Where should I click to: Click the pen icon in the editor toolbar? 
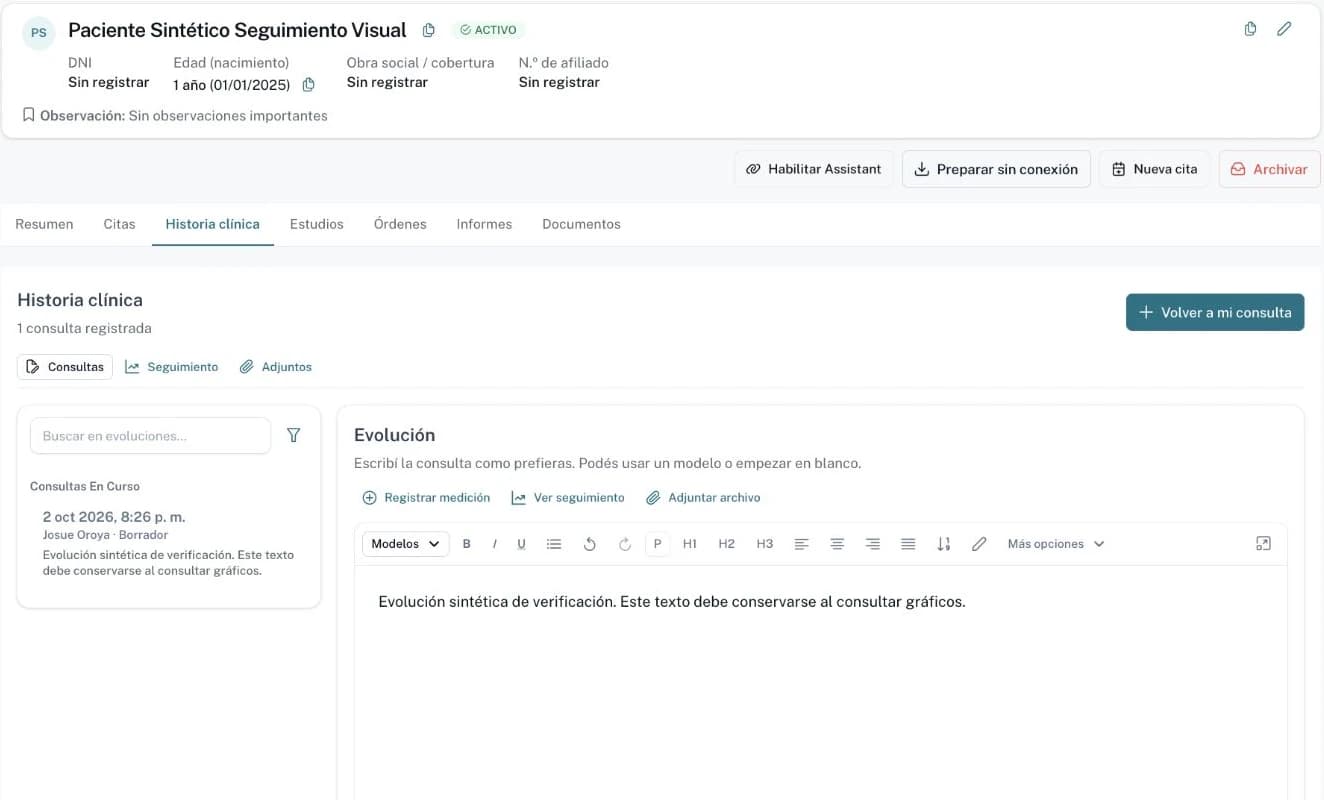979,544
